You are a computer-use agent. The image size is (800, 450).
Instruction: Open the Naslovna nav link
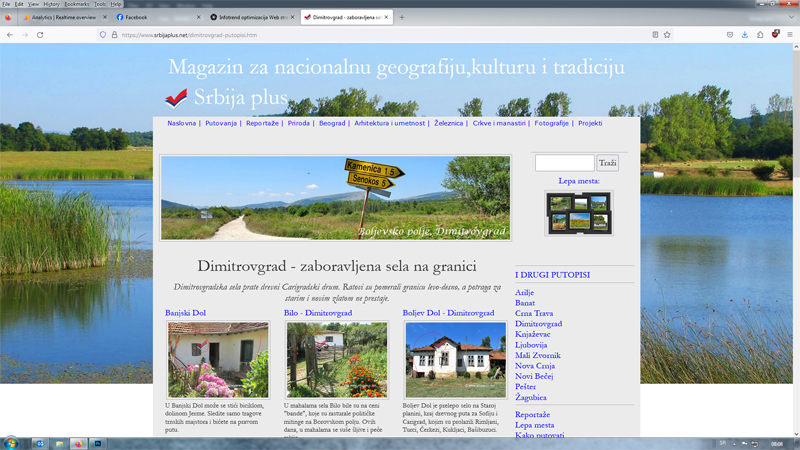[x=182, y=123]
